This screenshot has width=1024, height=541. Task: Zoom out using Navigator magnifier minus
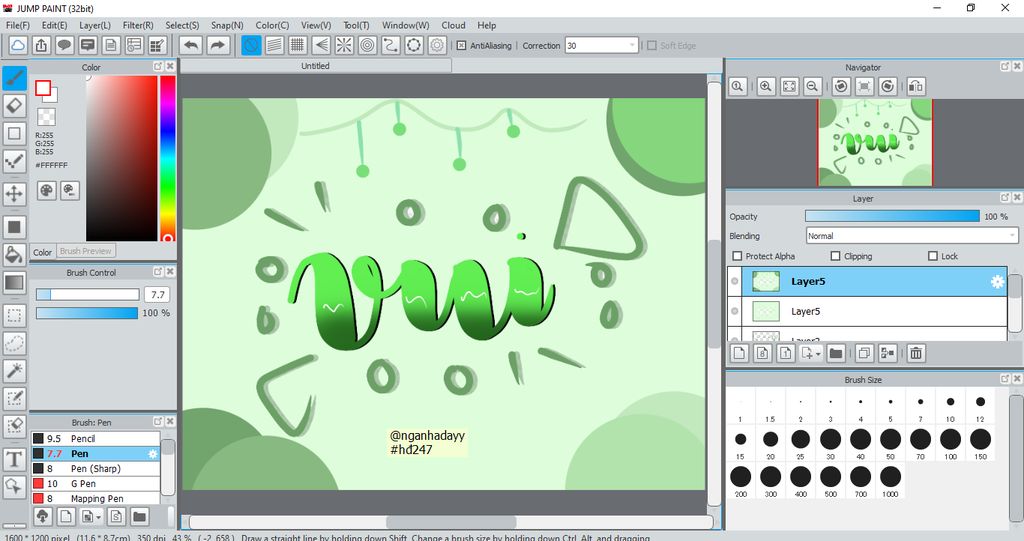pos(812,86)
